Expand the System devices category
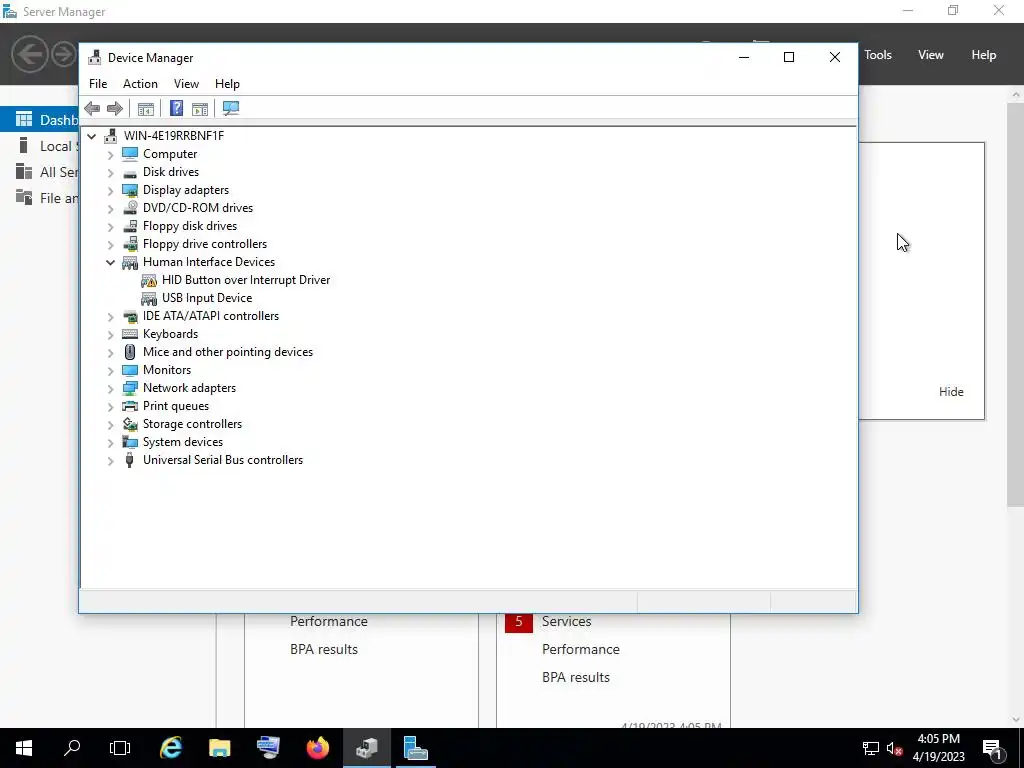This screenshot has height=768, width=1024. pos(110,442)
